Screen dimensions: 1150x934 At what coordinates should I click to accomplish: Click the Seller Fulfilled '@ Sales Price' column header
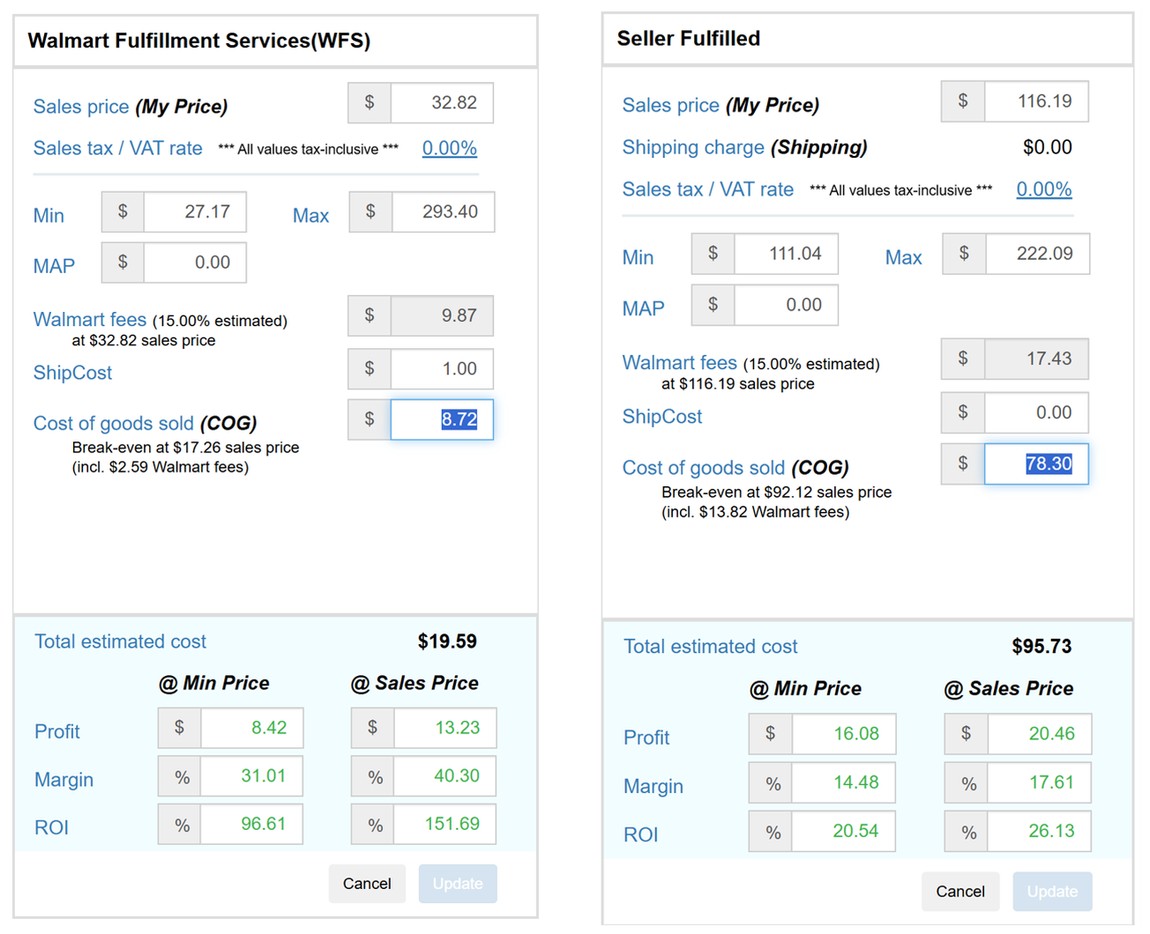coord(1008,688)
